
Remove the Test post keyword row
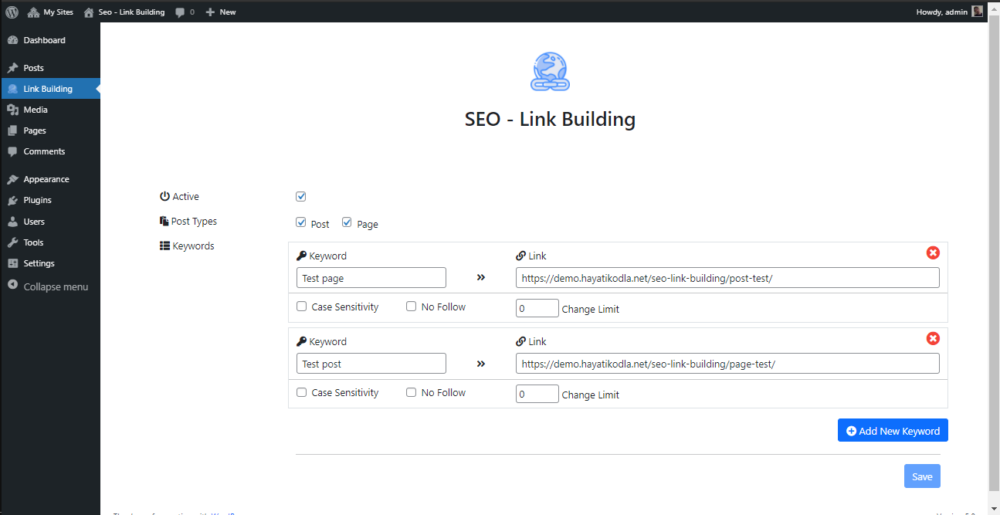tap(932, 338)
